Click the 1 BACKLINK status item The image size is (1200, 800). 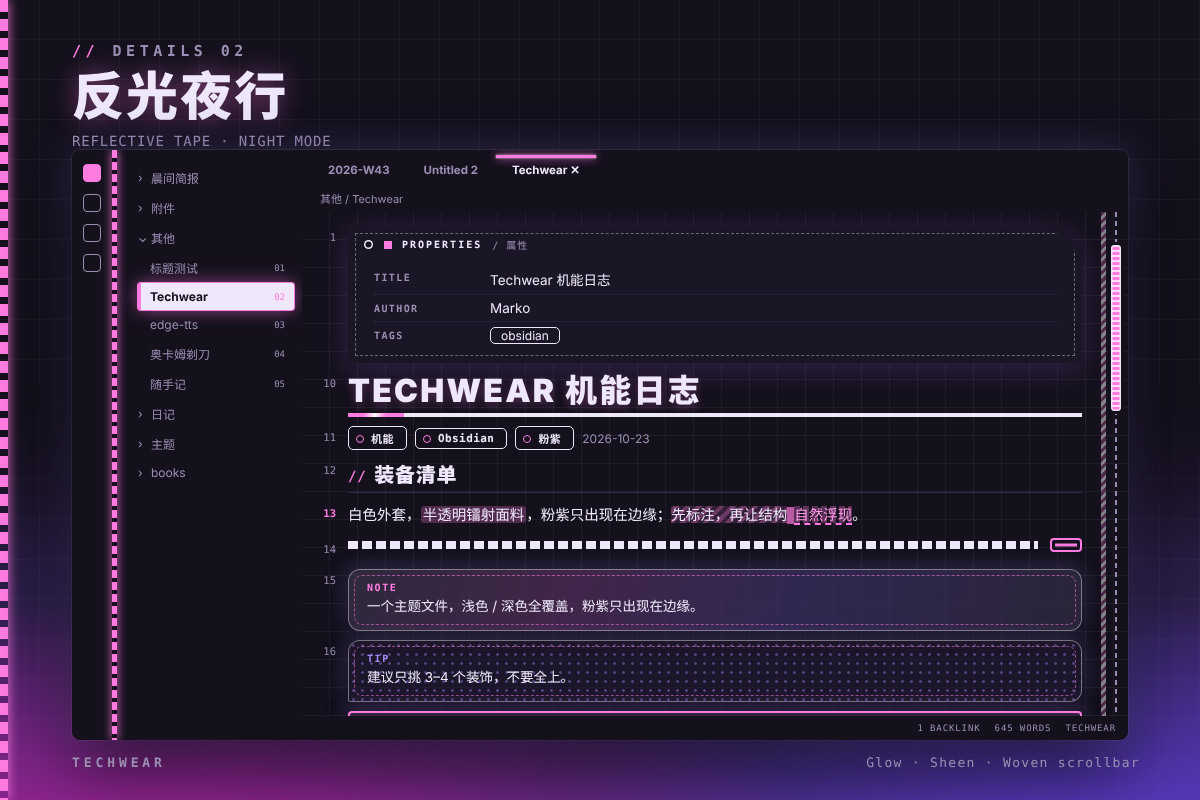coord(948,728)
